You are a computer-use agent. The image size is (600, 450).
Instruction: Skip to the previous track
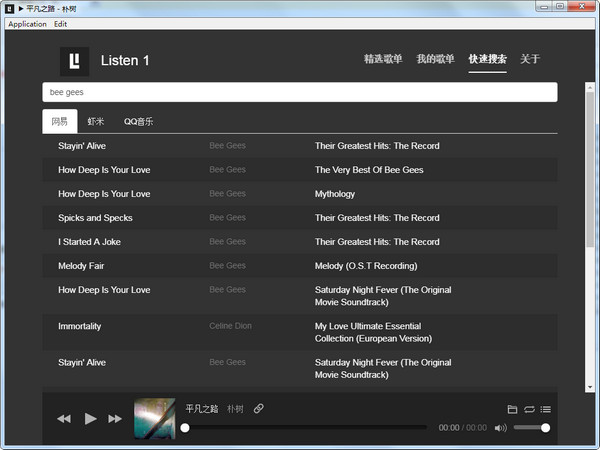pos(64,419)
